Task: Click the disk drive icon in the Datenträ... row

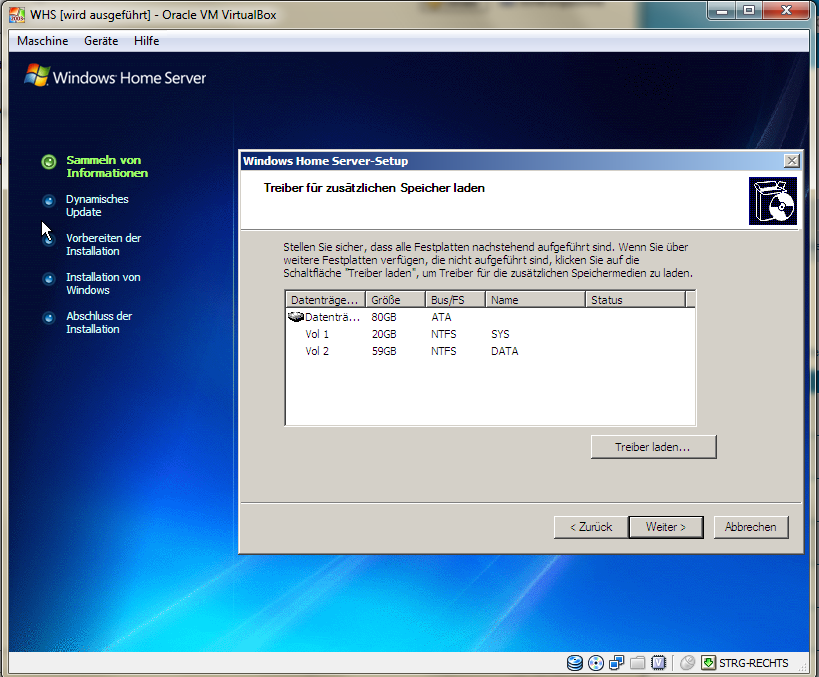Action: pyautogui.click(x=296, y=317)
